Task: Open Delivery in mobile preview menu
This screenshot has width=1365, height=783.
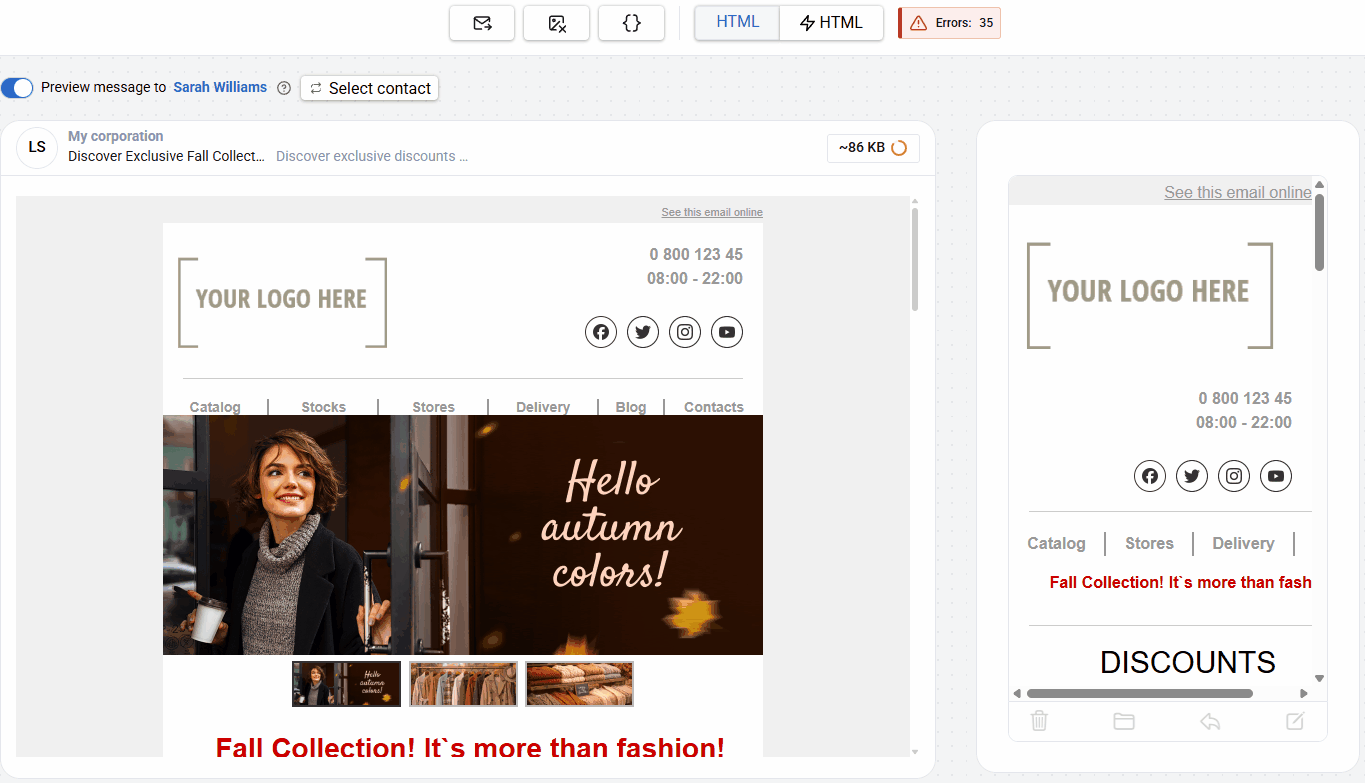Action: click(x=1243, y=543)
